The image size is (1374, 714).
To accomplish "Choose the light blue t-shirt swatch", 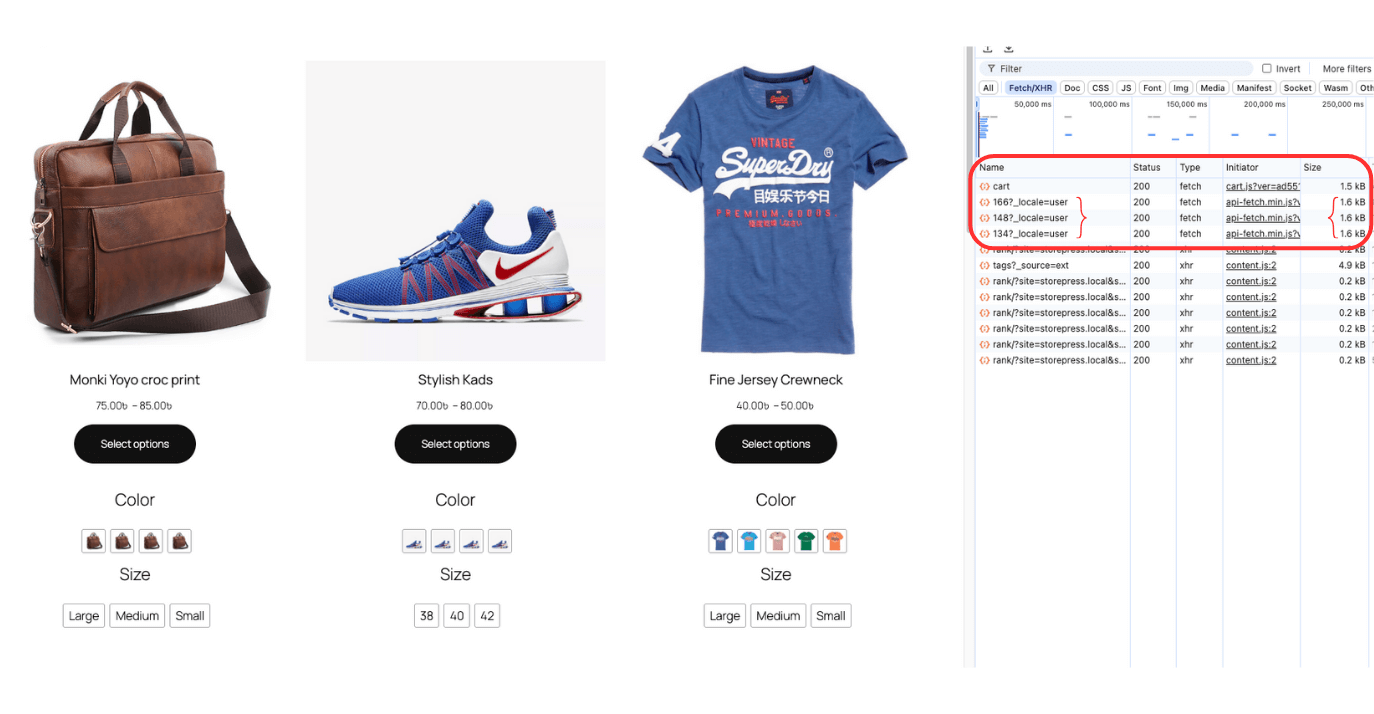I will coord(749,541).
